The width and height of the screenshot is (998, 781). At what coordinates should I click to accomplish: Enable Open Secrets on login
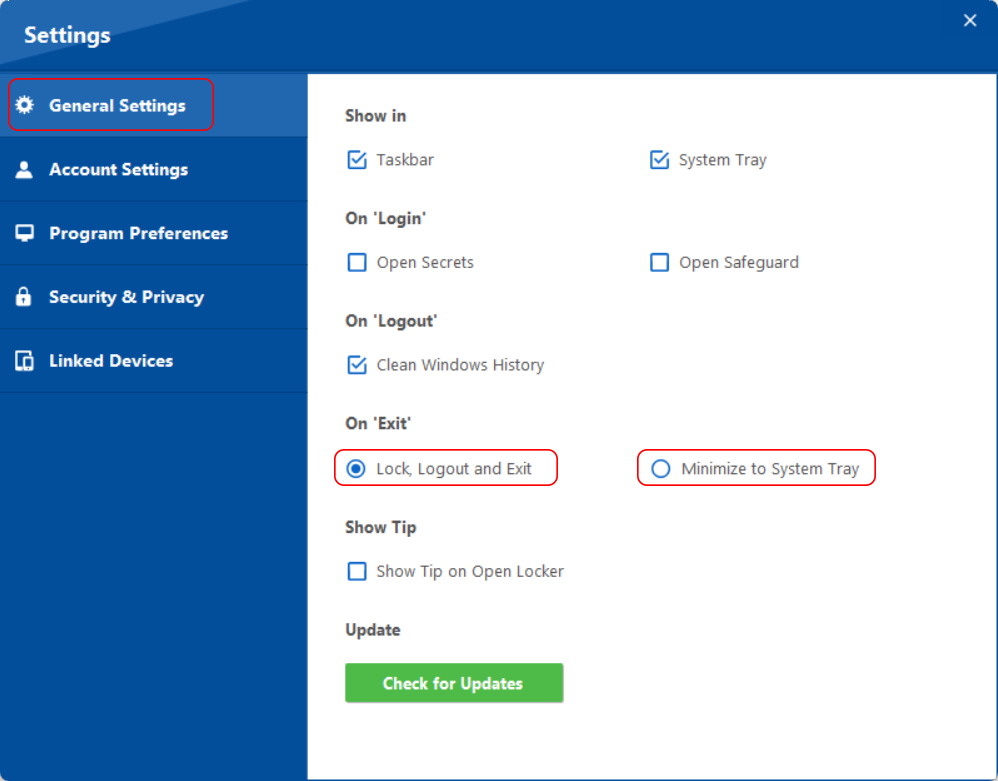click(x=357, y=263)
